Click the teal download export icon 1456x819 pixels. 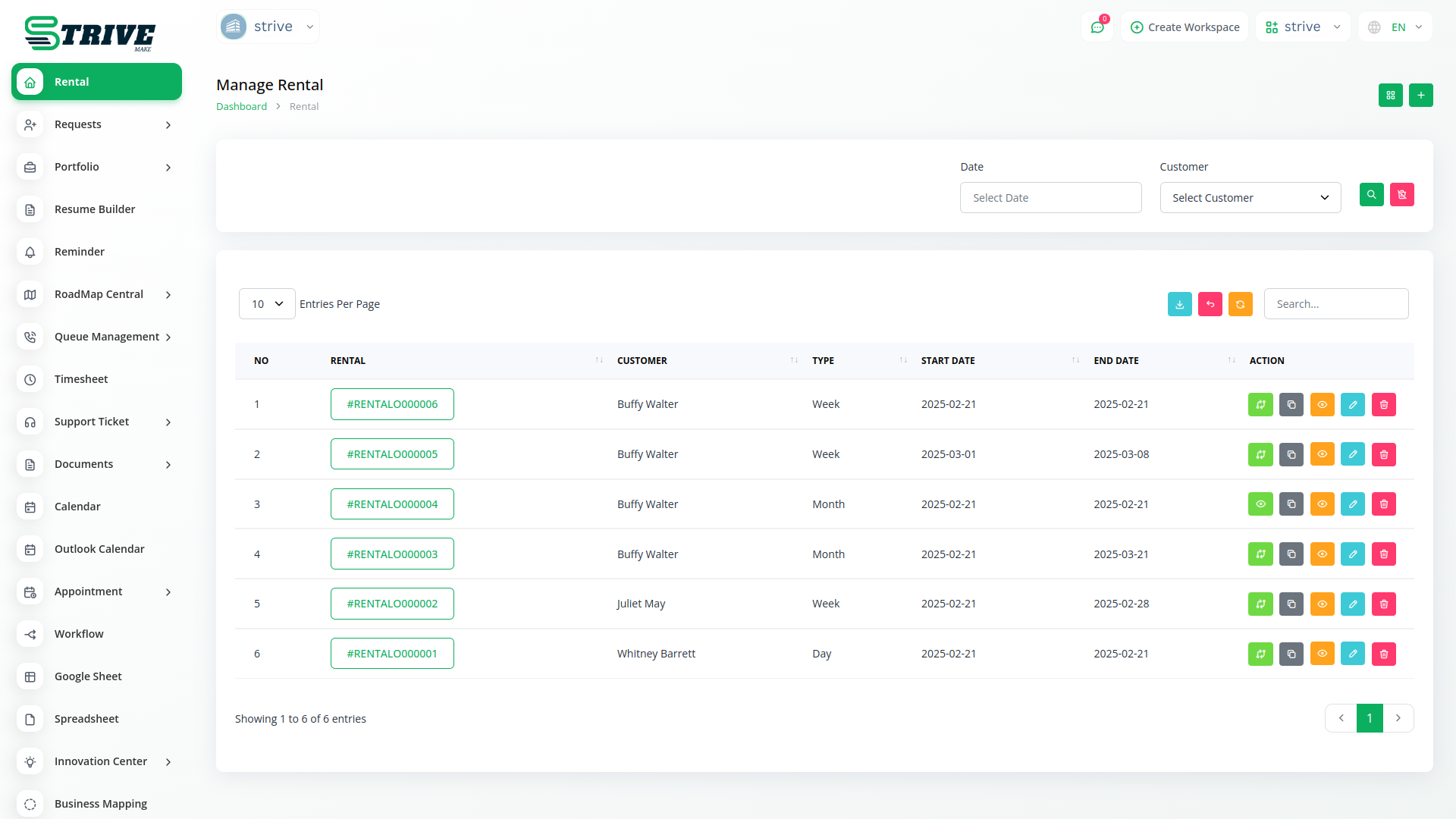pos(1179,304)
